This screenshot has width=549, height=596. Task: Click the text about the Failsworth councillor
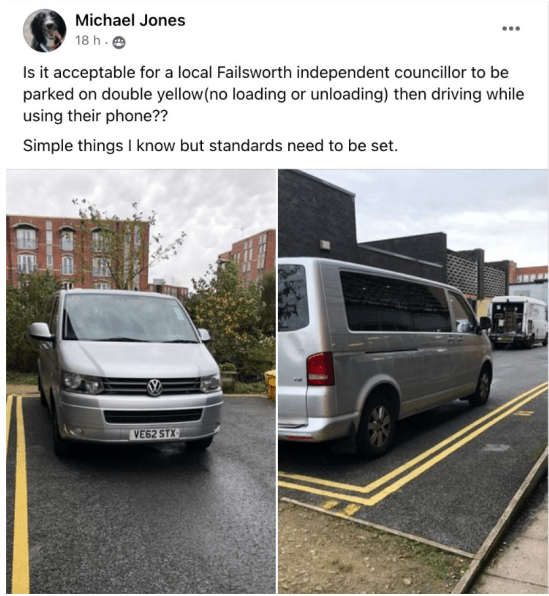click(273, 94)
